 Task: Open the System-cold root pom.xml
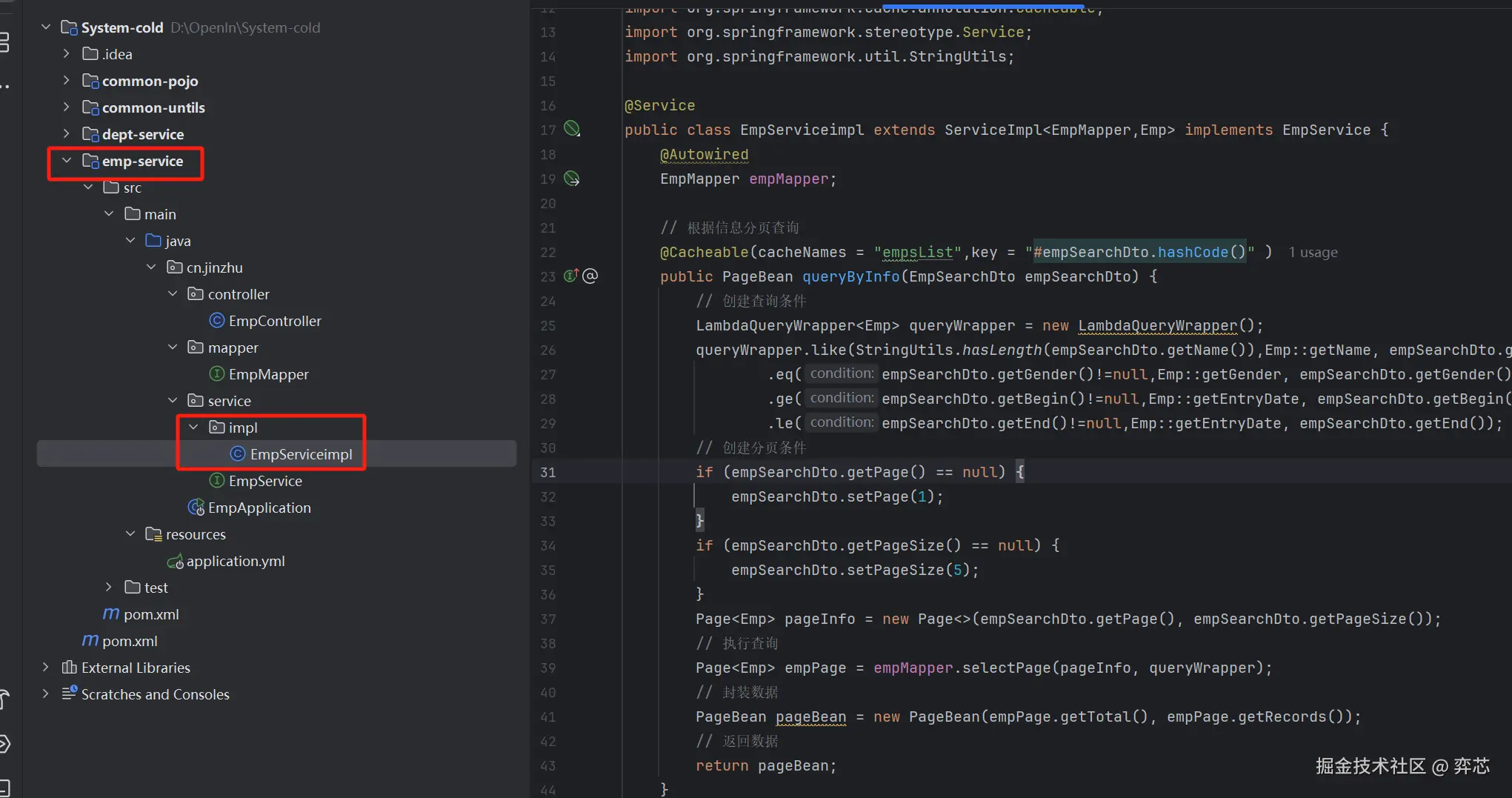tap(130, 642)
